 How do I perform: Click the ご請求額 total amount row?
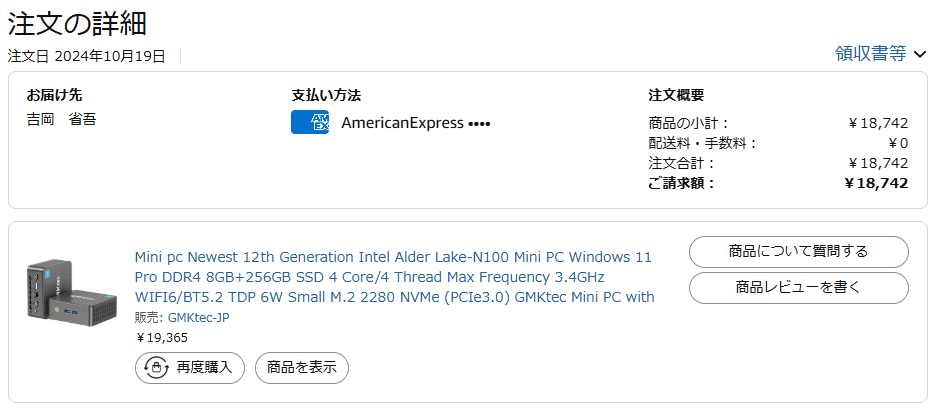[778, 183]
